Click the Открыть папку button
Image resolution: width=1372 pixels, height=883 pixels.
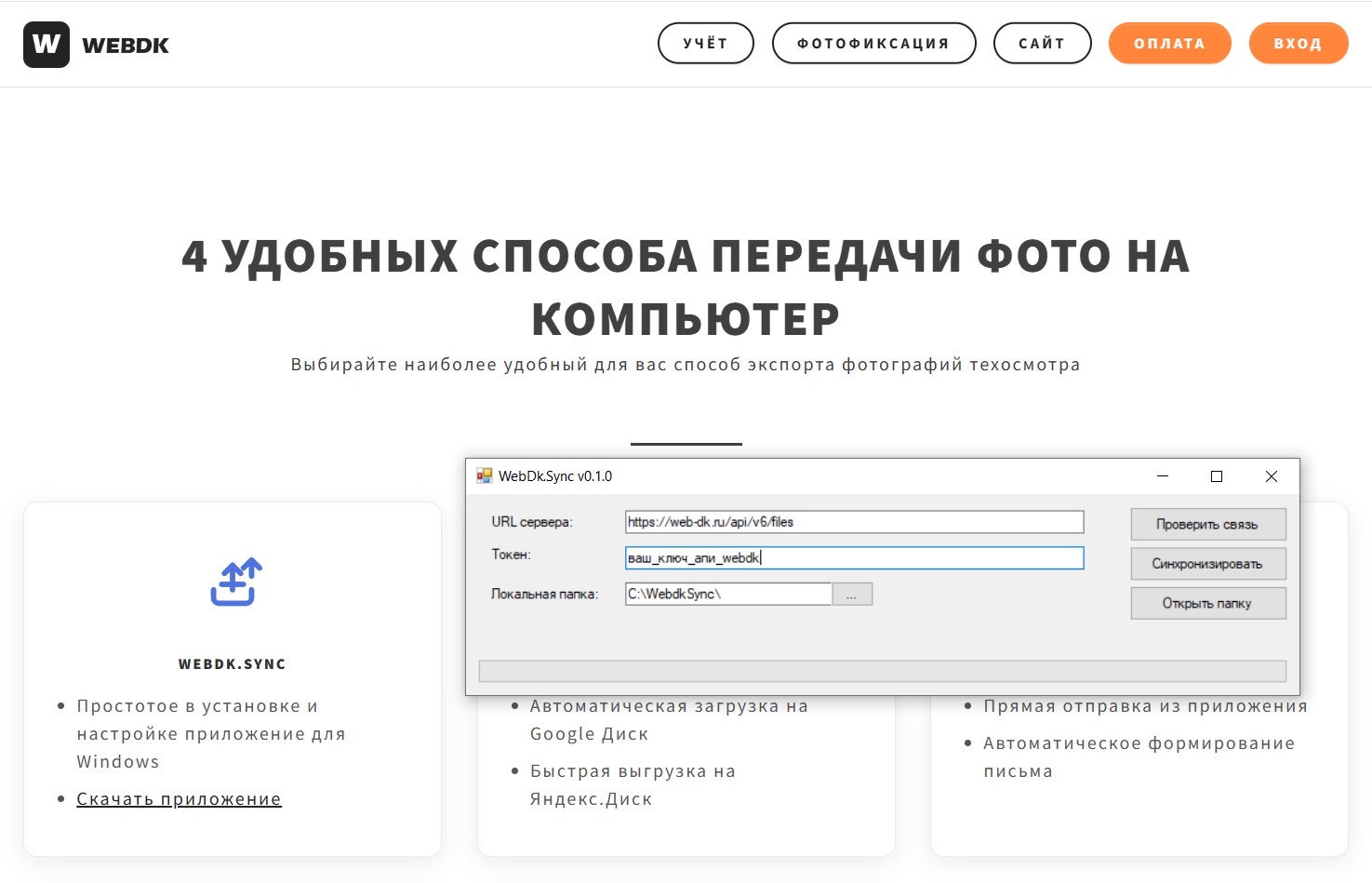tap(1207, 603)
